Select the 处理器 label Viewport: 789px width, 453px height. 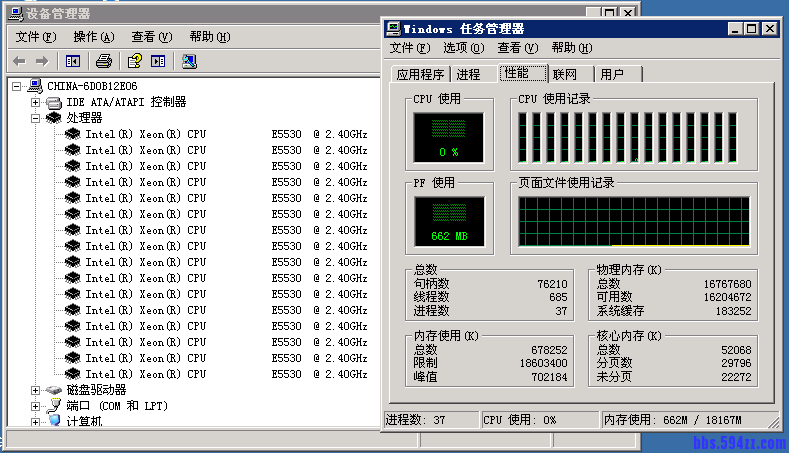[84, 118]
